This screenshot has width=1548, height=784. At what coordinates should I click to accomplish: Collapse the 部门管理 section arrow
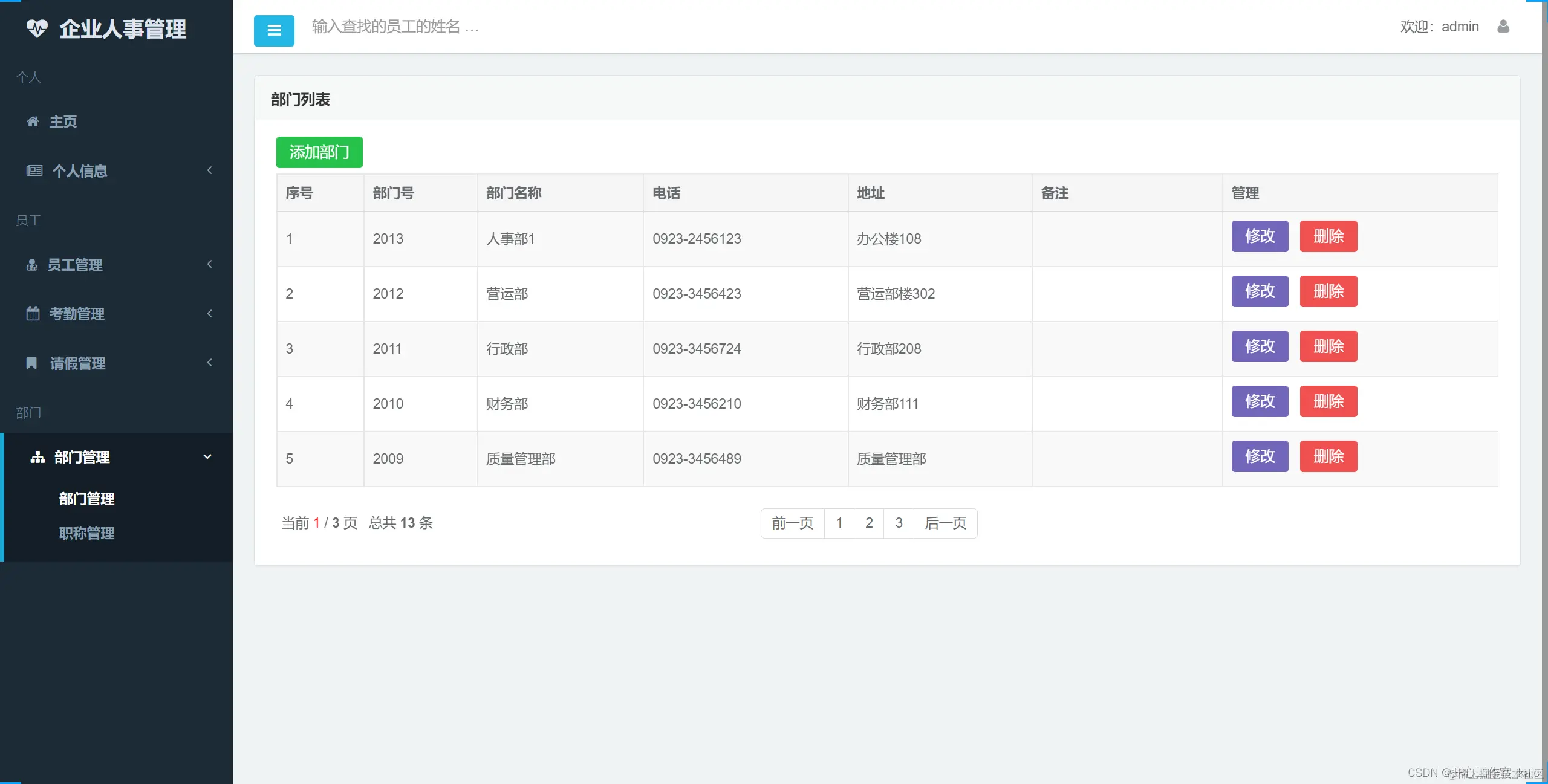coord(207,457)
